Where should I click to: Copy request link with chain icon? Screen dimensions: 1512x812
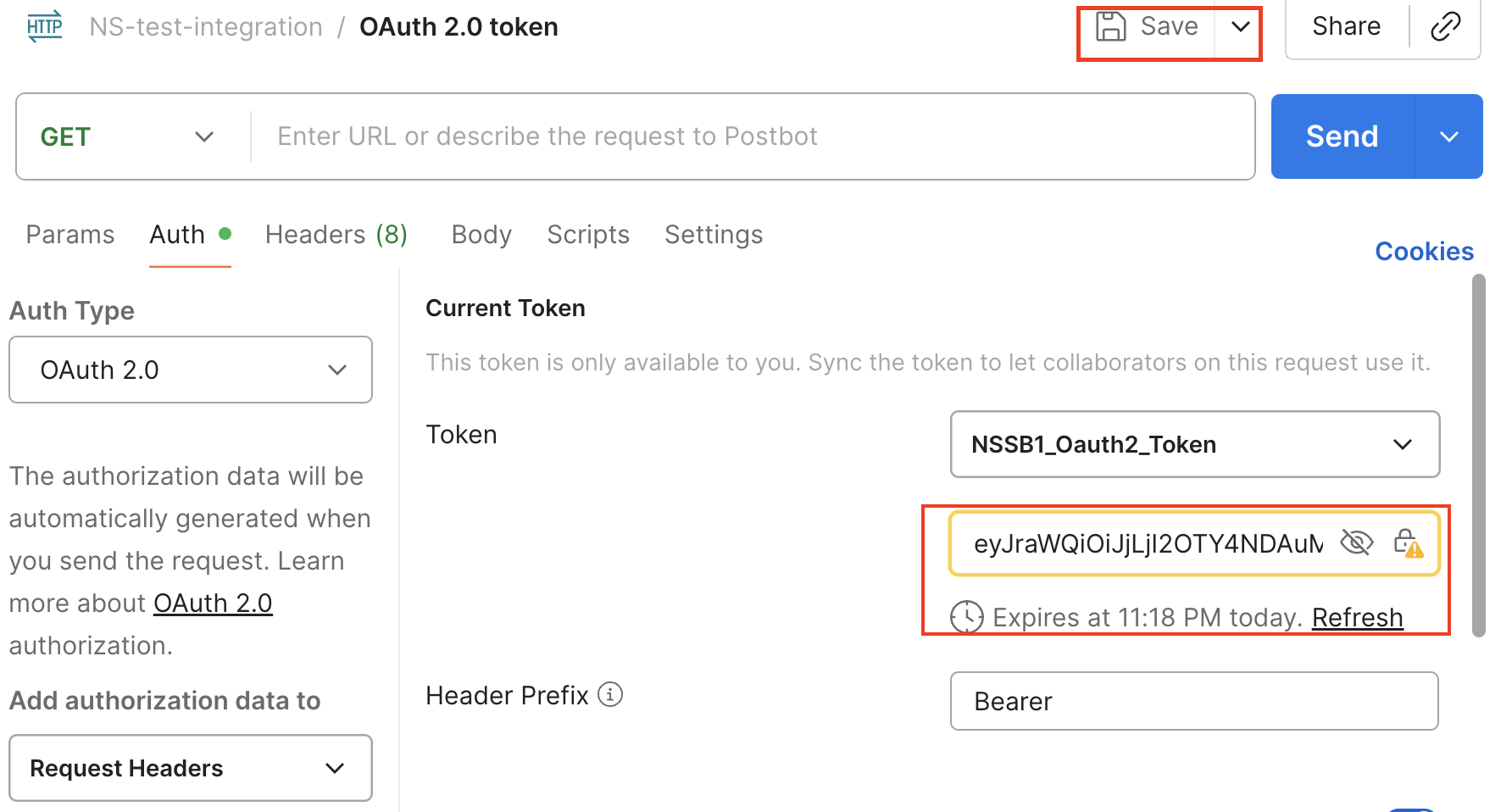pos(1445,26)
